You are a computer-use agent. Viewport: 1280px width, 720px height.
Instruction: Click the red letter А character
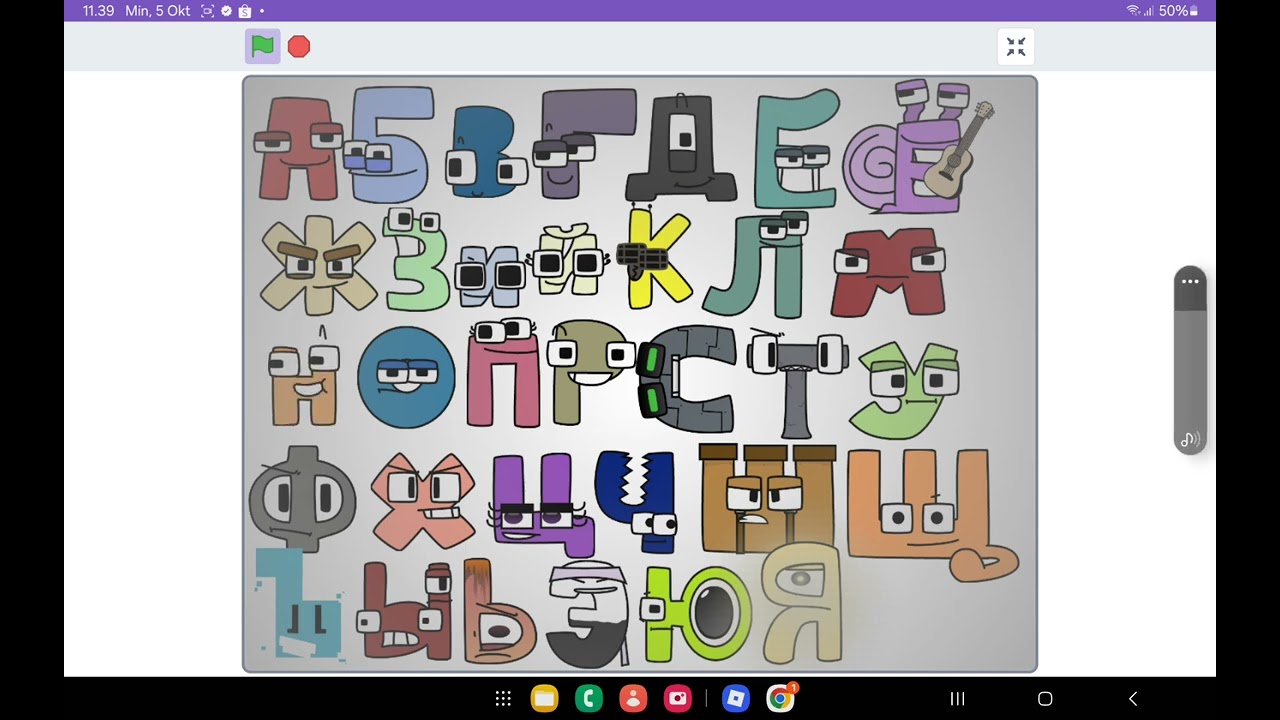click(297, 148)
